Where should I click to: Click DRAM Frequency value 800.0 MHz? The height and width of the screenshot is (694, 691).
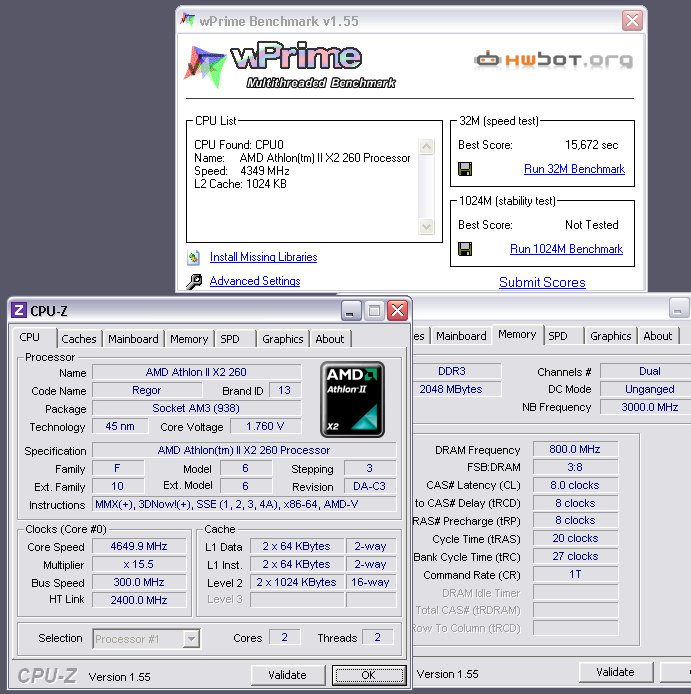tap(575, 449)
